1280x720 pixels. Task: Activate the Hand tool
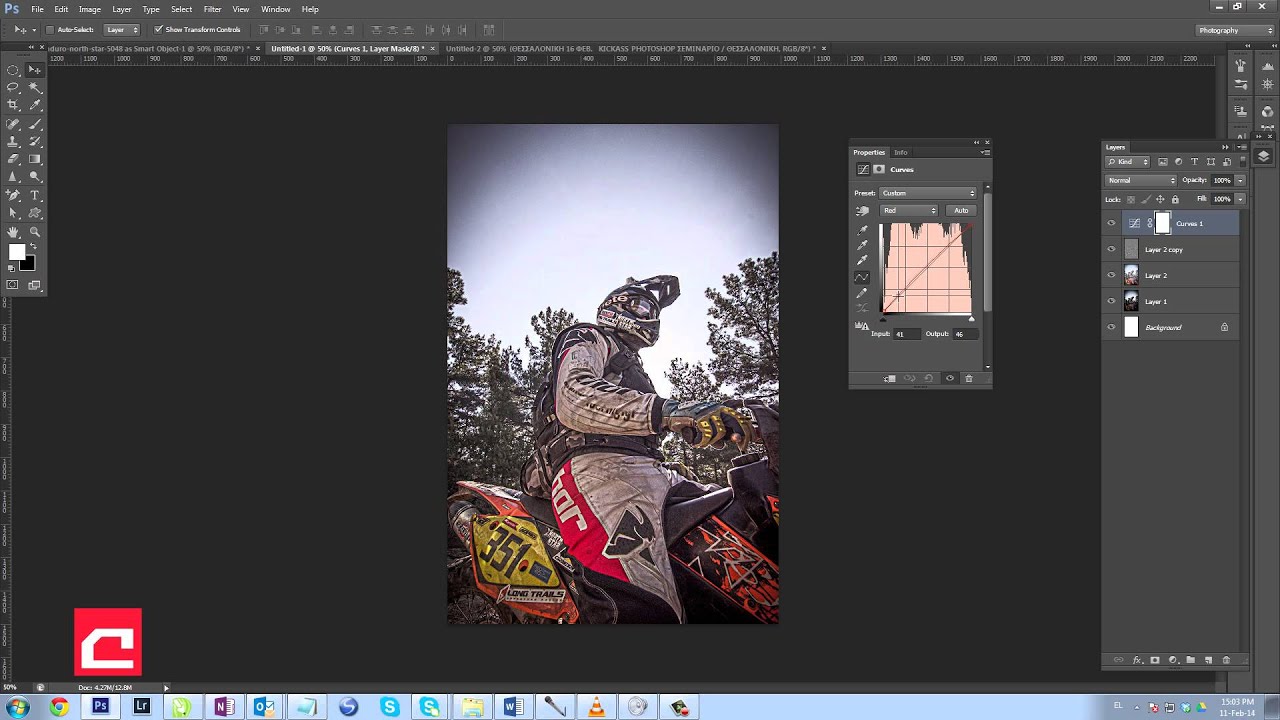click(13, 232)
